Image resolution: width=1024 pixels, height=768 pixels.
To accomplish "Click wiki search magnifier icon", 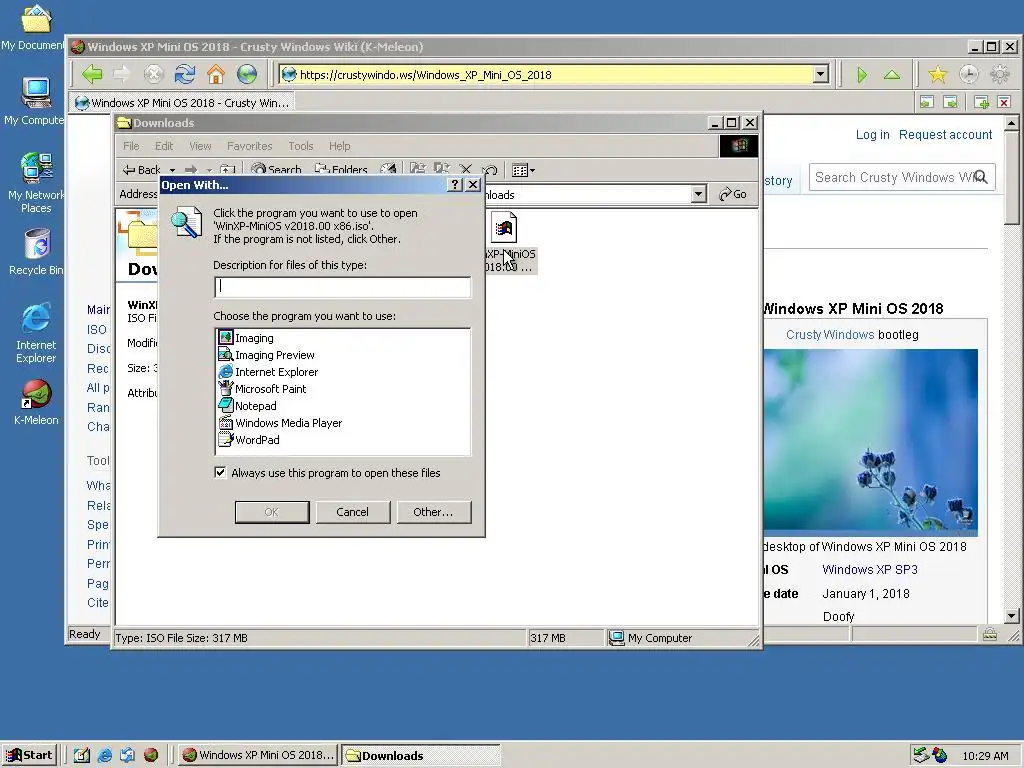I will pyautogui.click(x=980, y=177).
